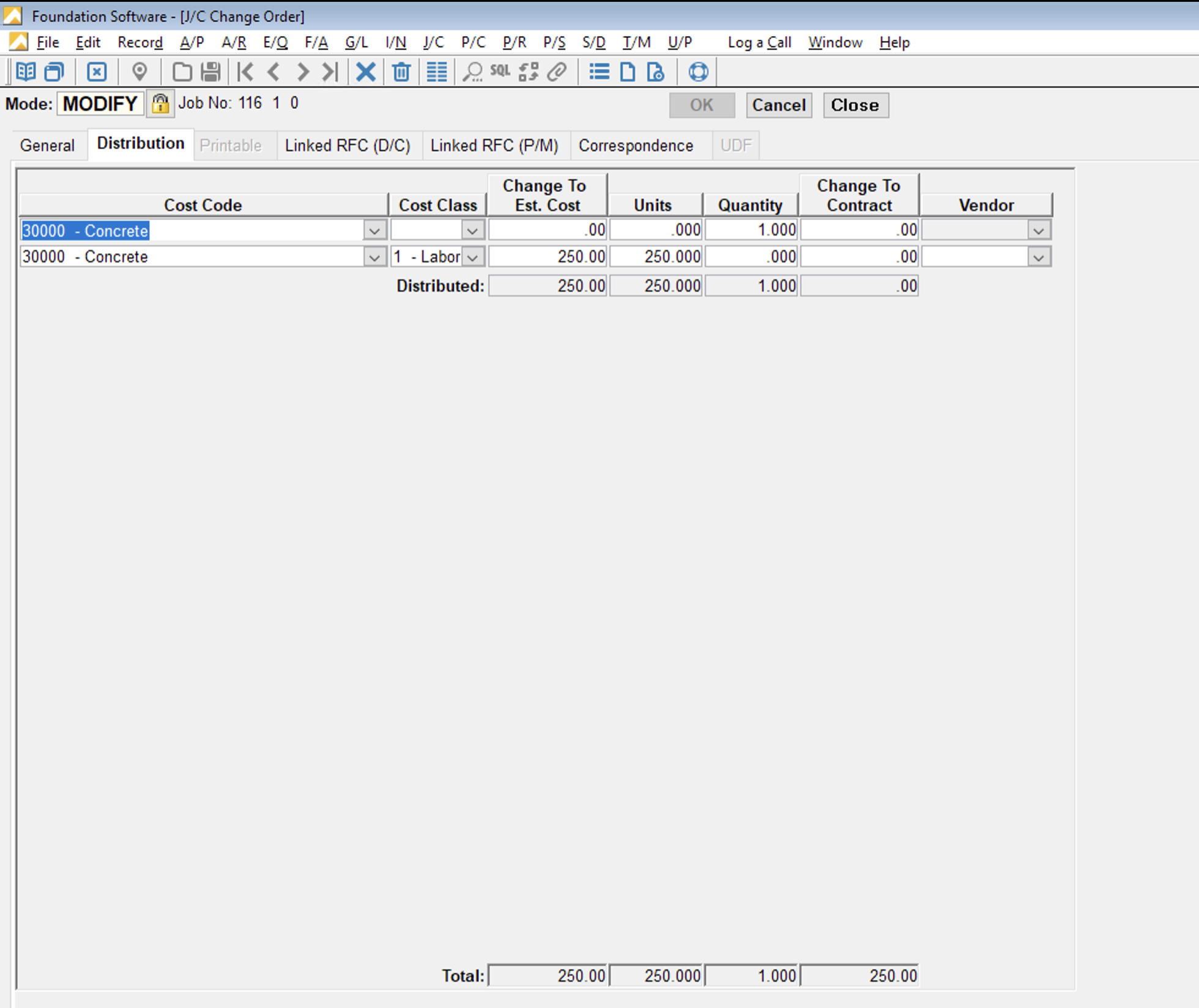1199x1008 pixels.
Task: Open the Help menu
Action: pos(894,42)
